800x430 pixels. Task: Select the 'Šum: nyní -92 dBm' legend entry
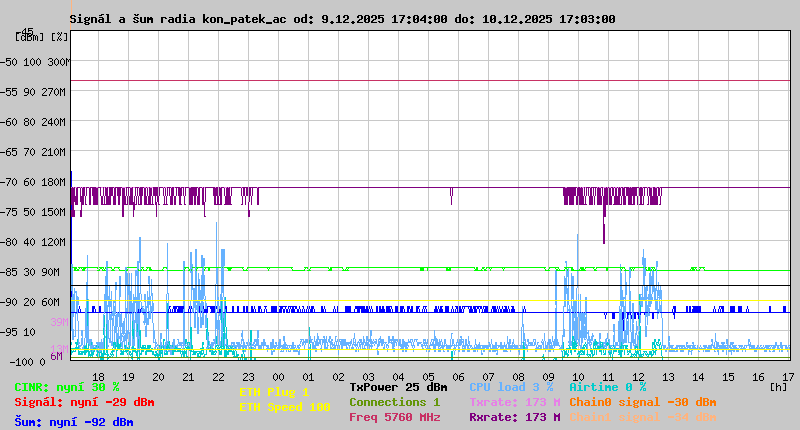[x=74, y=422]
